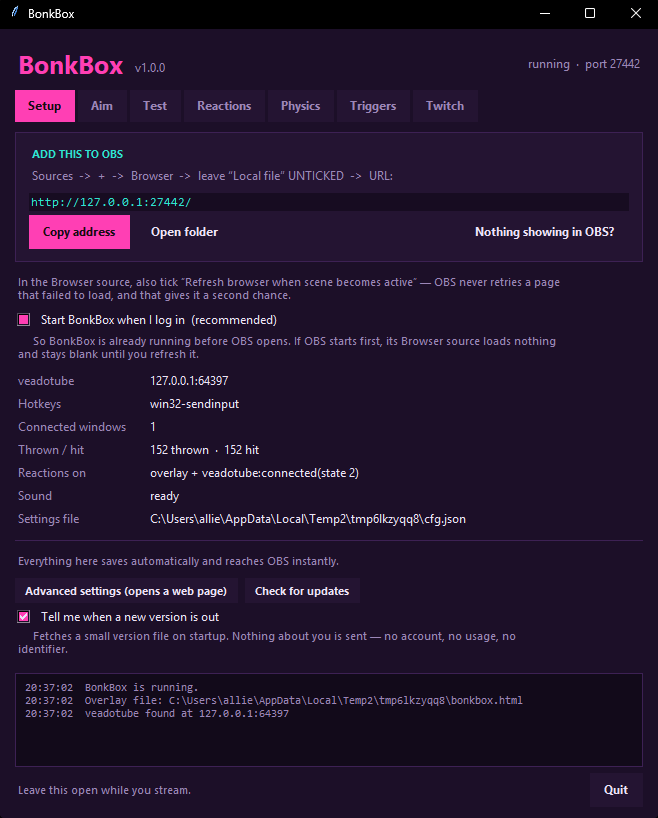This screenshot has height=818, width=658.
Task: Open the 'Nothing showing in OBS?' help
Action: pos(544,232)
